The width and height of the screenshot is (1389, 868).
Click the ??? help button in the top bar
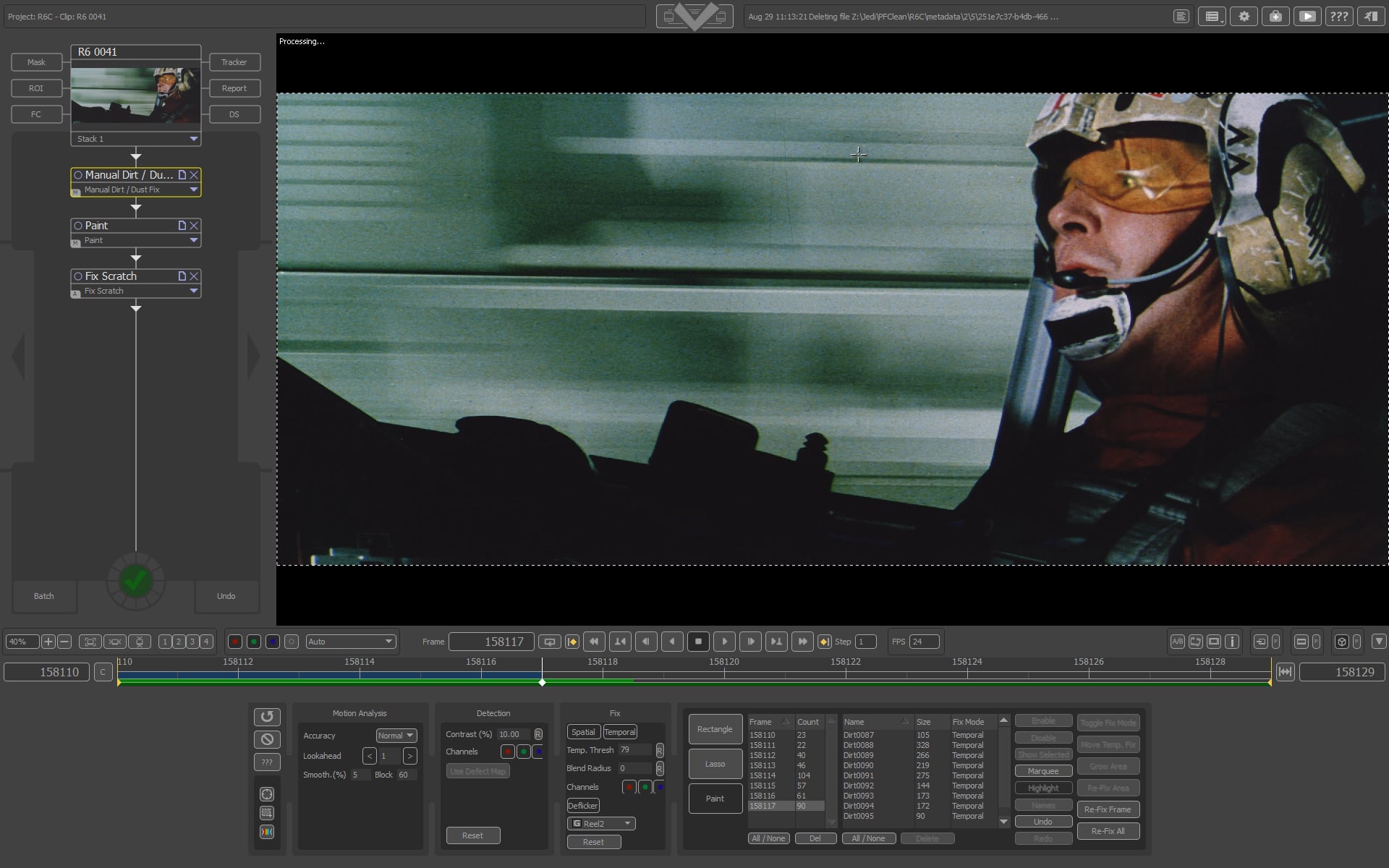point(1339,17)
